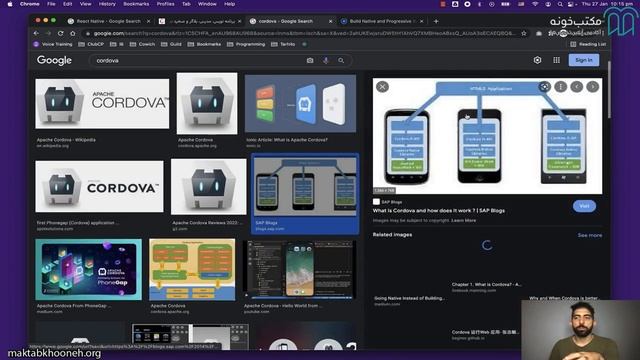Reload the current page
The height and width of the screenshot is (360, 640).
(x=60, y=33)
